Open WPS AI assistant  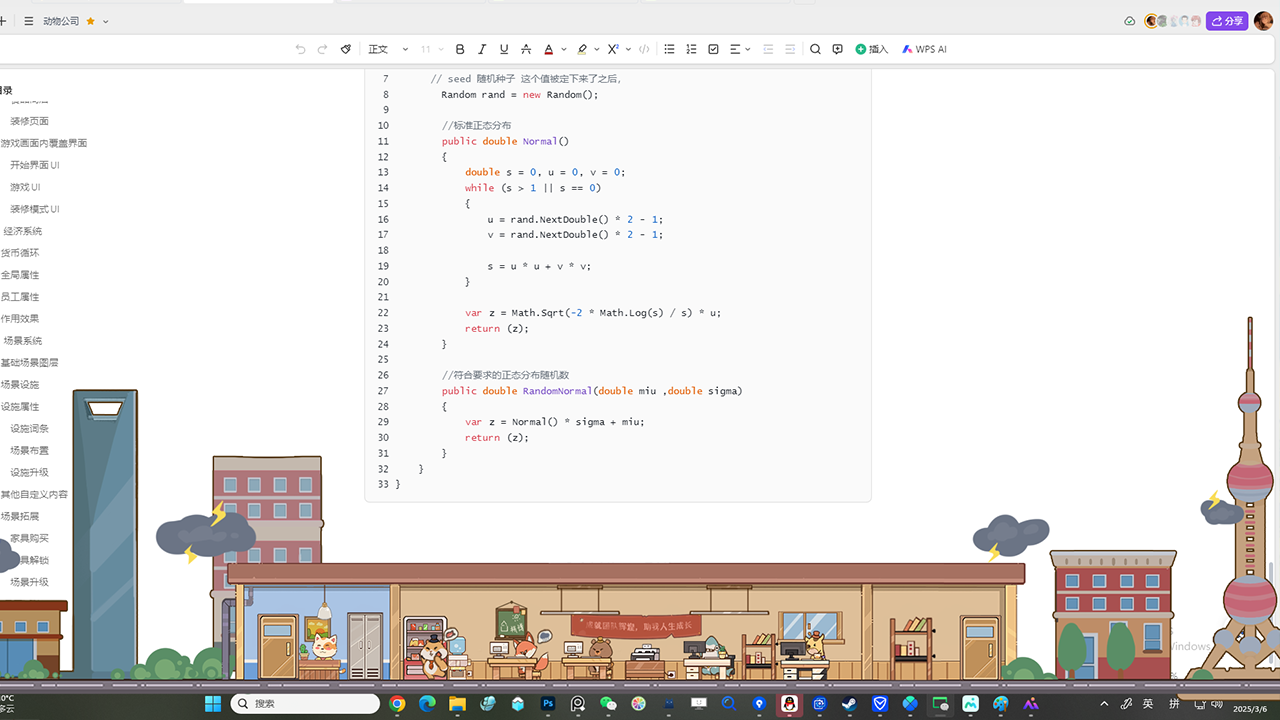coord(924,49)
